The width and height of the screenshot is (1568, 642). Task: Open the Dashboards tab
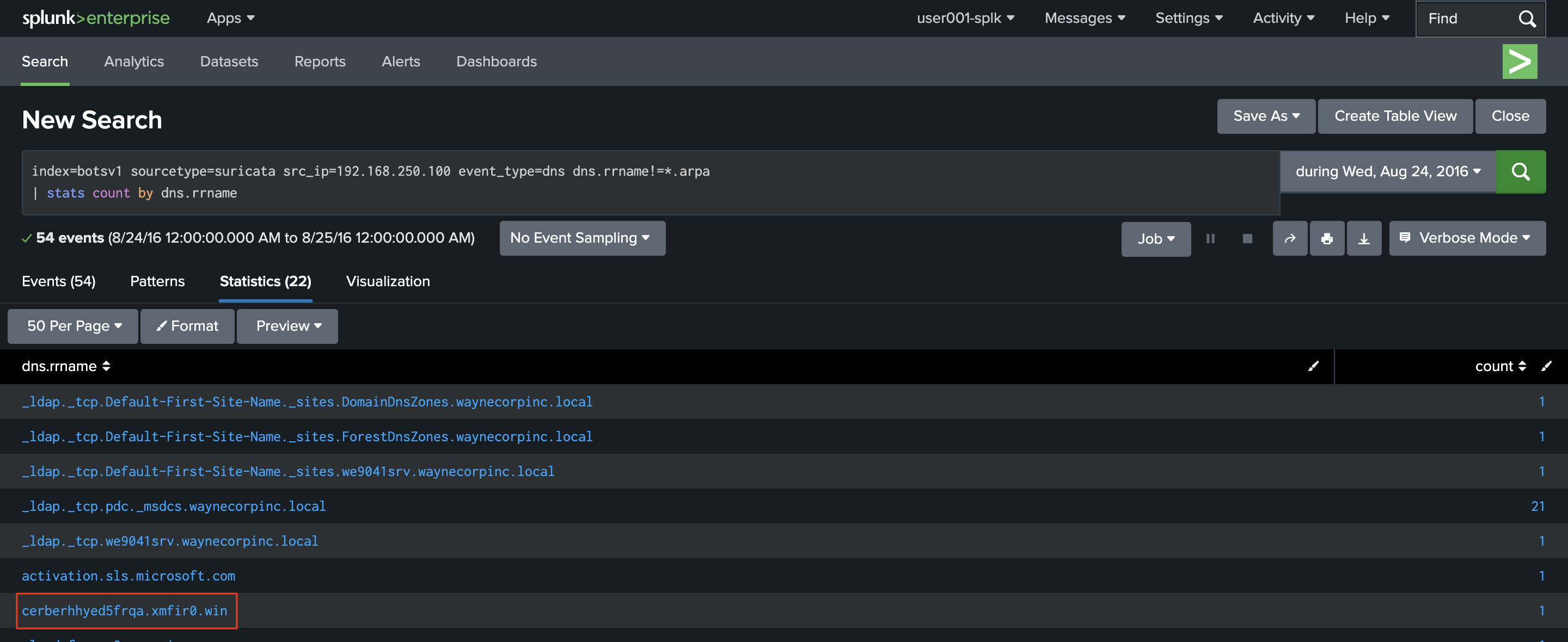tap(496, 61)
